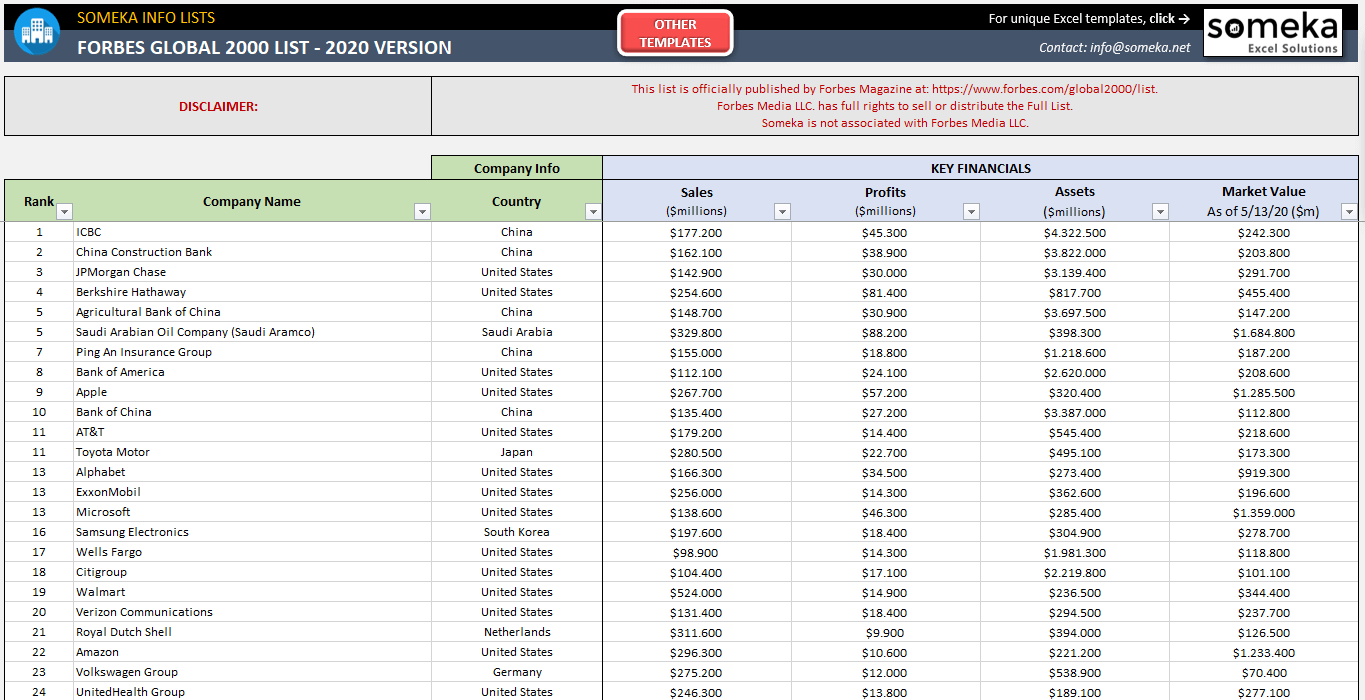Click the FORBES GLOBAL 2000 LIST title
Screen dimensions: 1365x700
264,47
